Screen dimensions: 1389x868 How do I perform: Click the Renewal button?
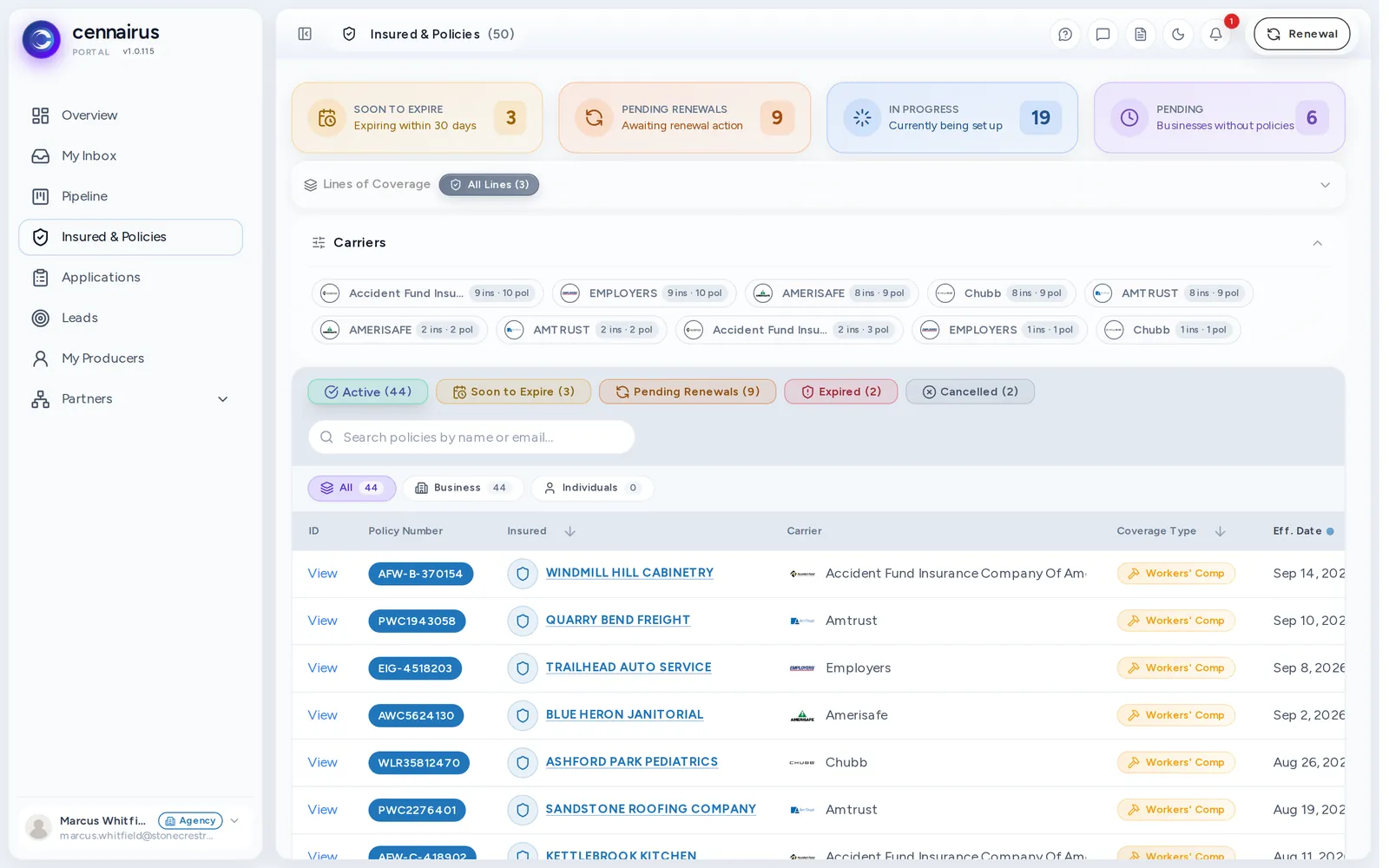1301,34
